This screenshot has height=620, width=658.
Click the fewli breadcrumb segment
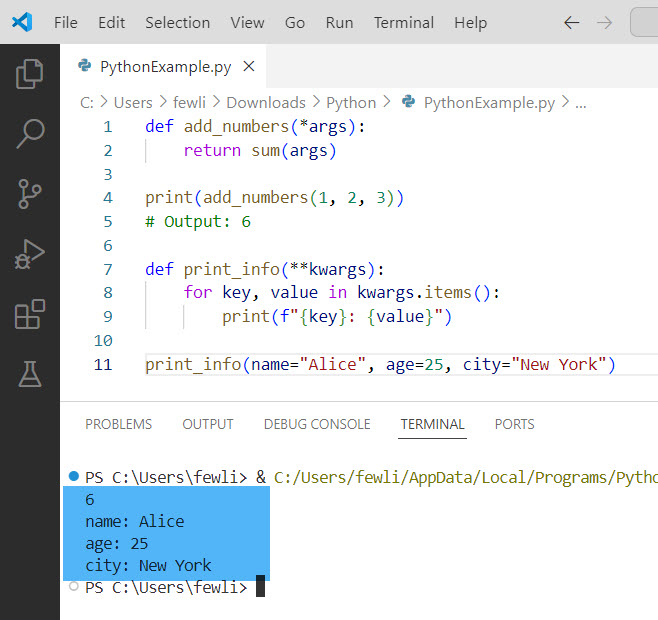pos(189,103)
